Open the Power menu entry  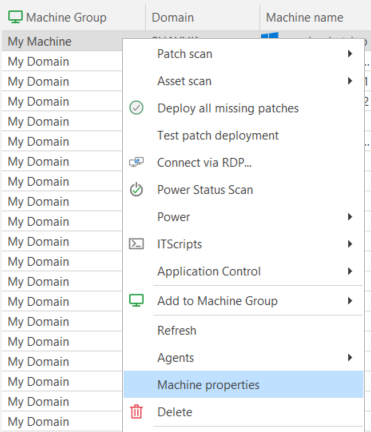pos(243,217)
